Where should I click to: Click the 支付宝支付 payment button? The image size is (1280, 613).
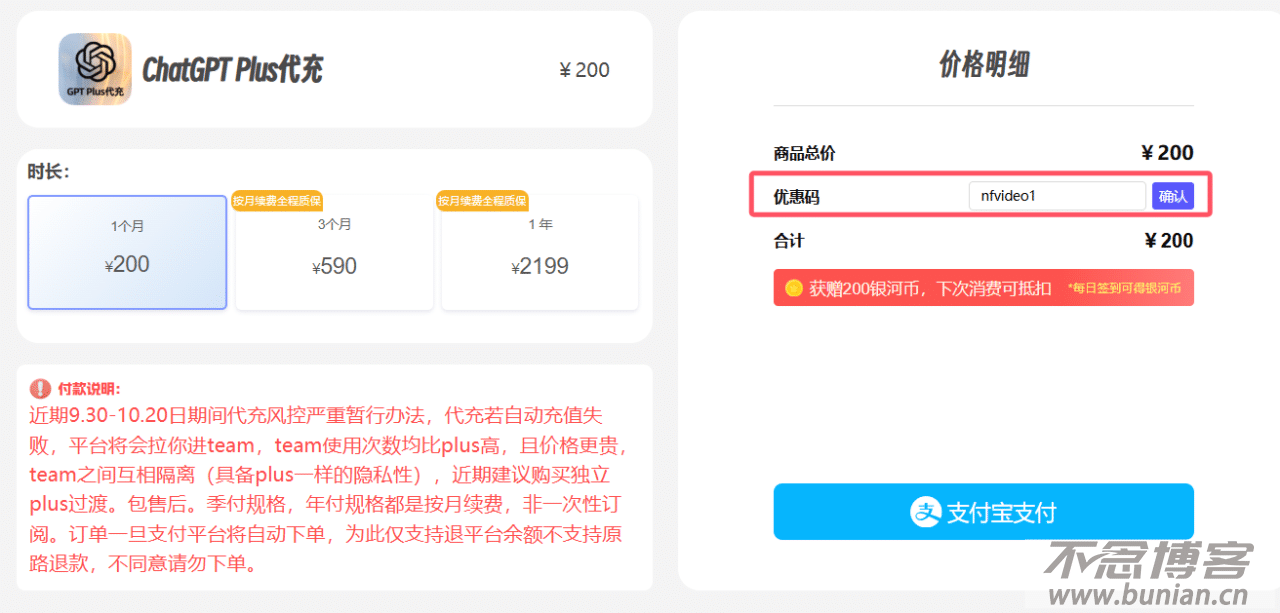(x=983, y=511)
